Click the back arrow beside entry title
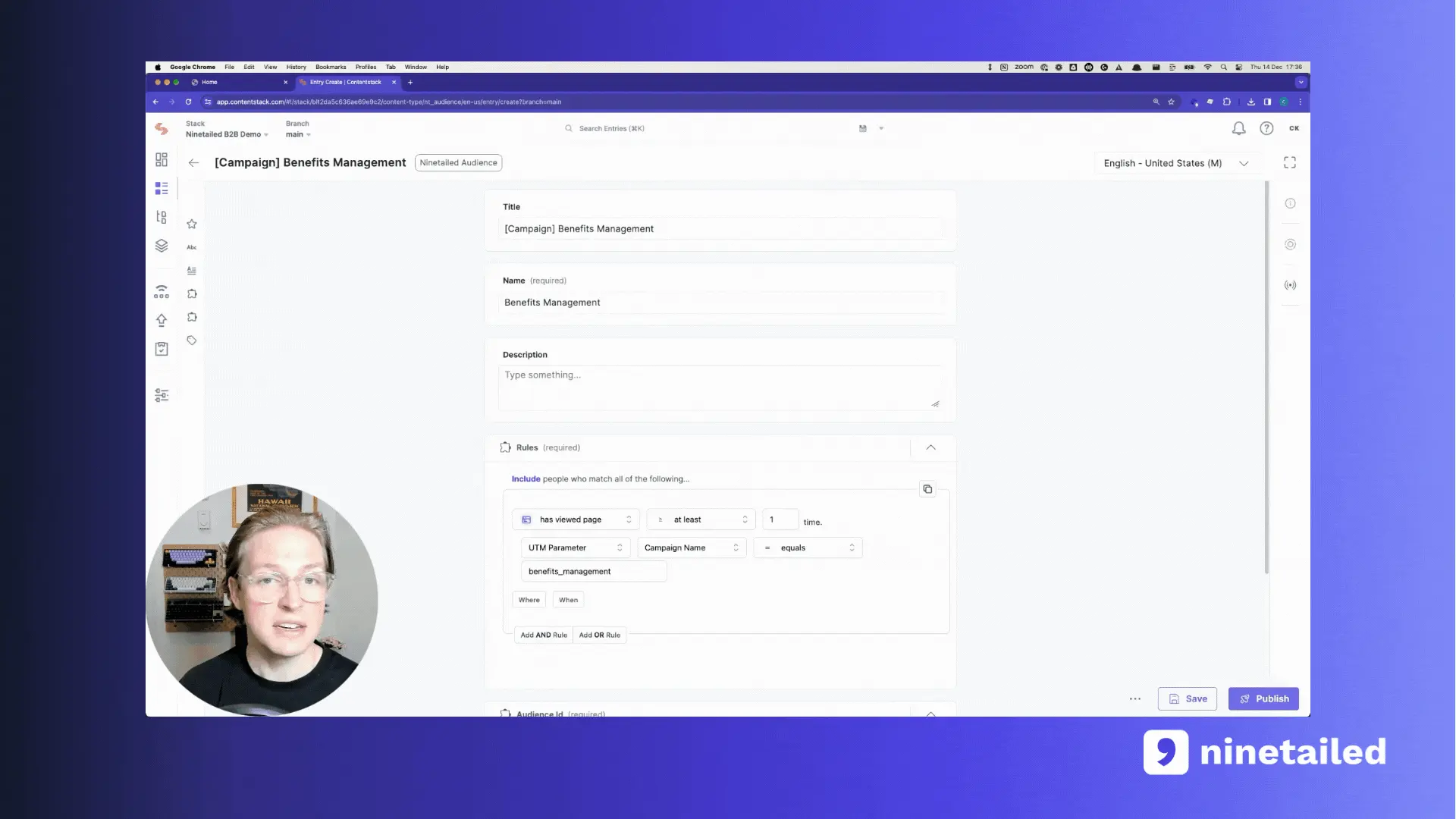This screenshot has width=1456, height=819. click(194, 162)
